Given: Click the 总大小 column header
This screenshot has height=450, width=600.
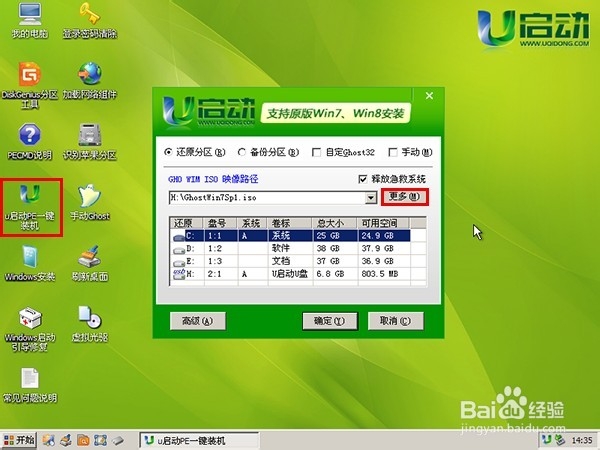Looking at the screenshot, I should [335, 223].
